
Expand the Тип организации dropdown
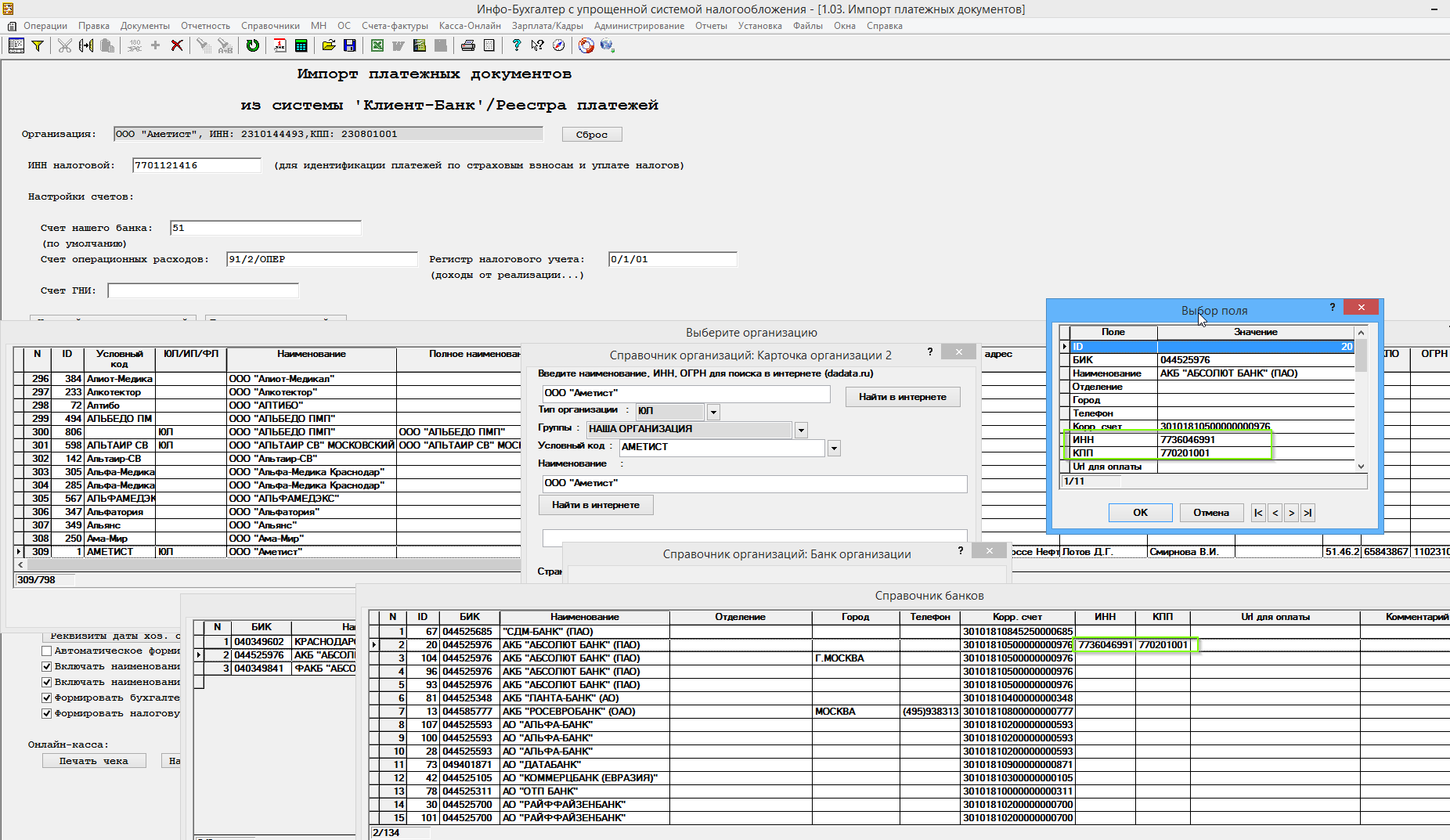713,412
